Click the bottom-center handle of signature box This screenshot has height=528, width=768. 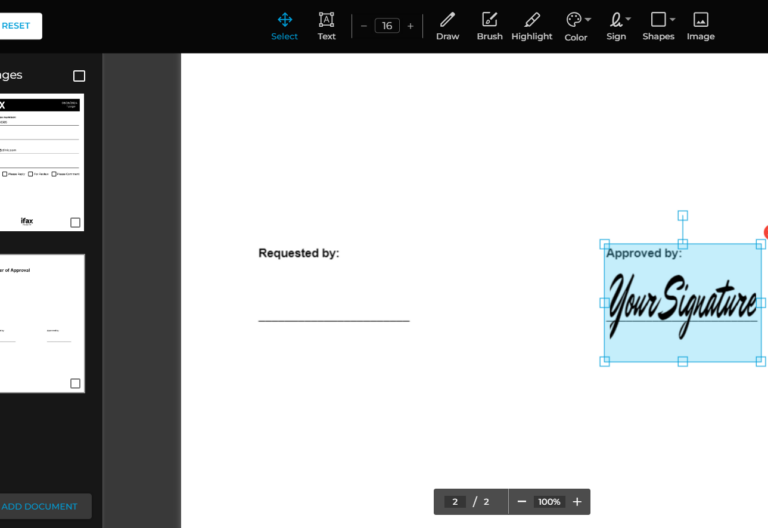[683, 361]
